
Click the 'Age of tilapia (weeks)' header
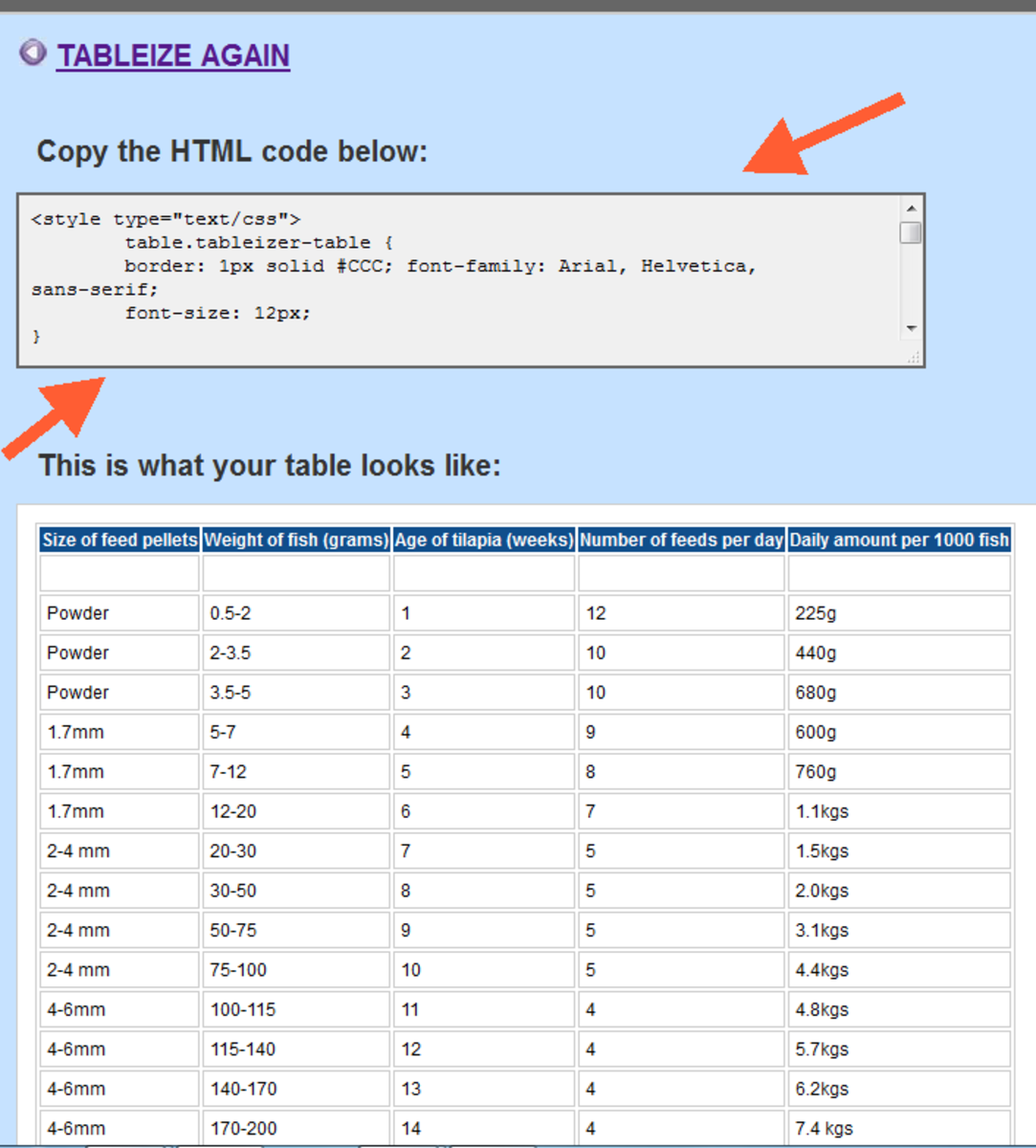[x=483, y=540]
